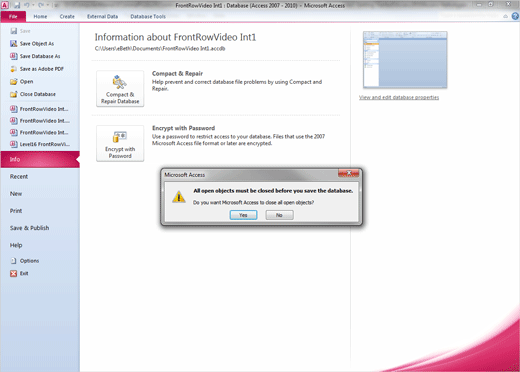Click the red Exit icon
520x372 pixels.
pos(13,274)
